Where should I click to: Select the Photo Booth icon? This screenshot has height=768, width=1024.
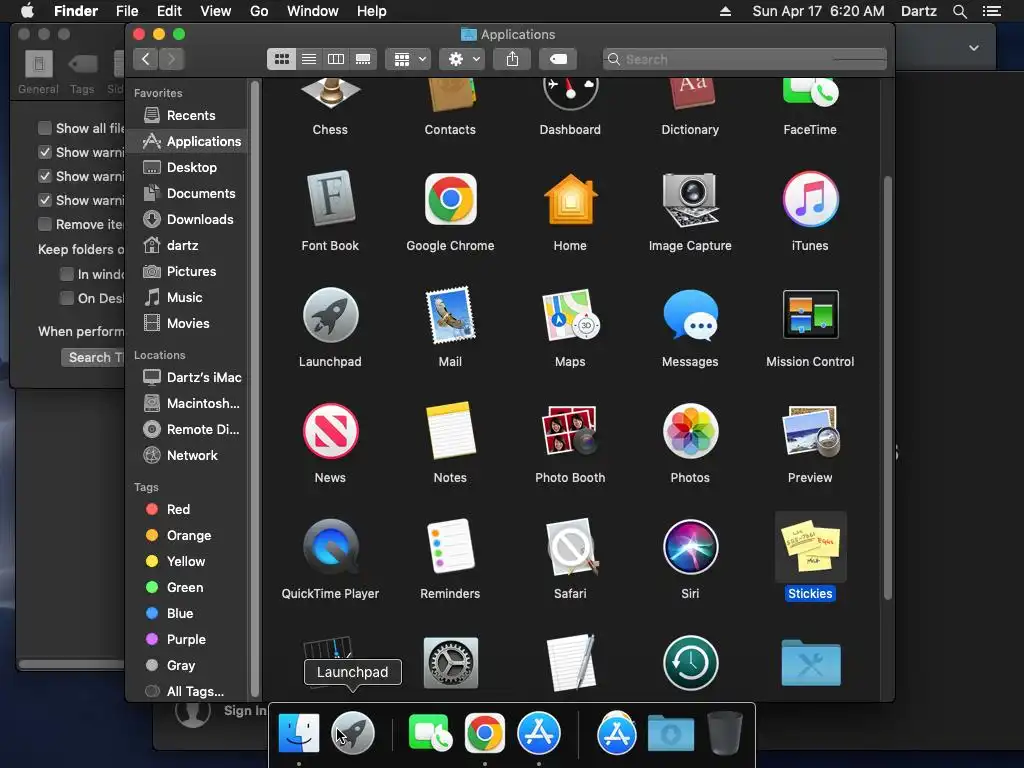(570, 431)
